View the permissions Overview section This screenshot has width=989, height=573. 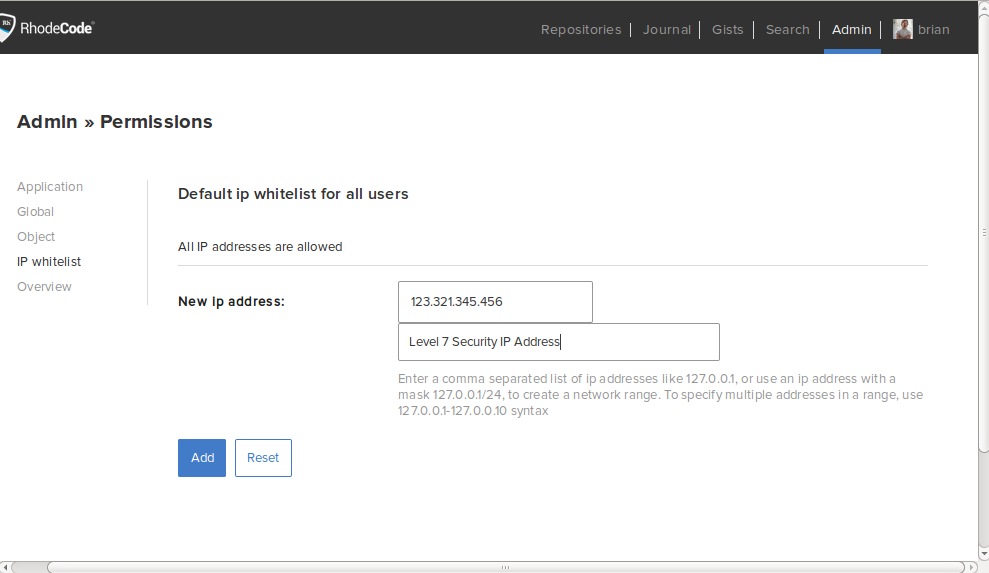pyautogui.click(x=44, y=287)
